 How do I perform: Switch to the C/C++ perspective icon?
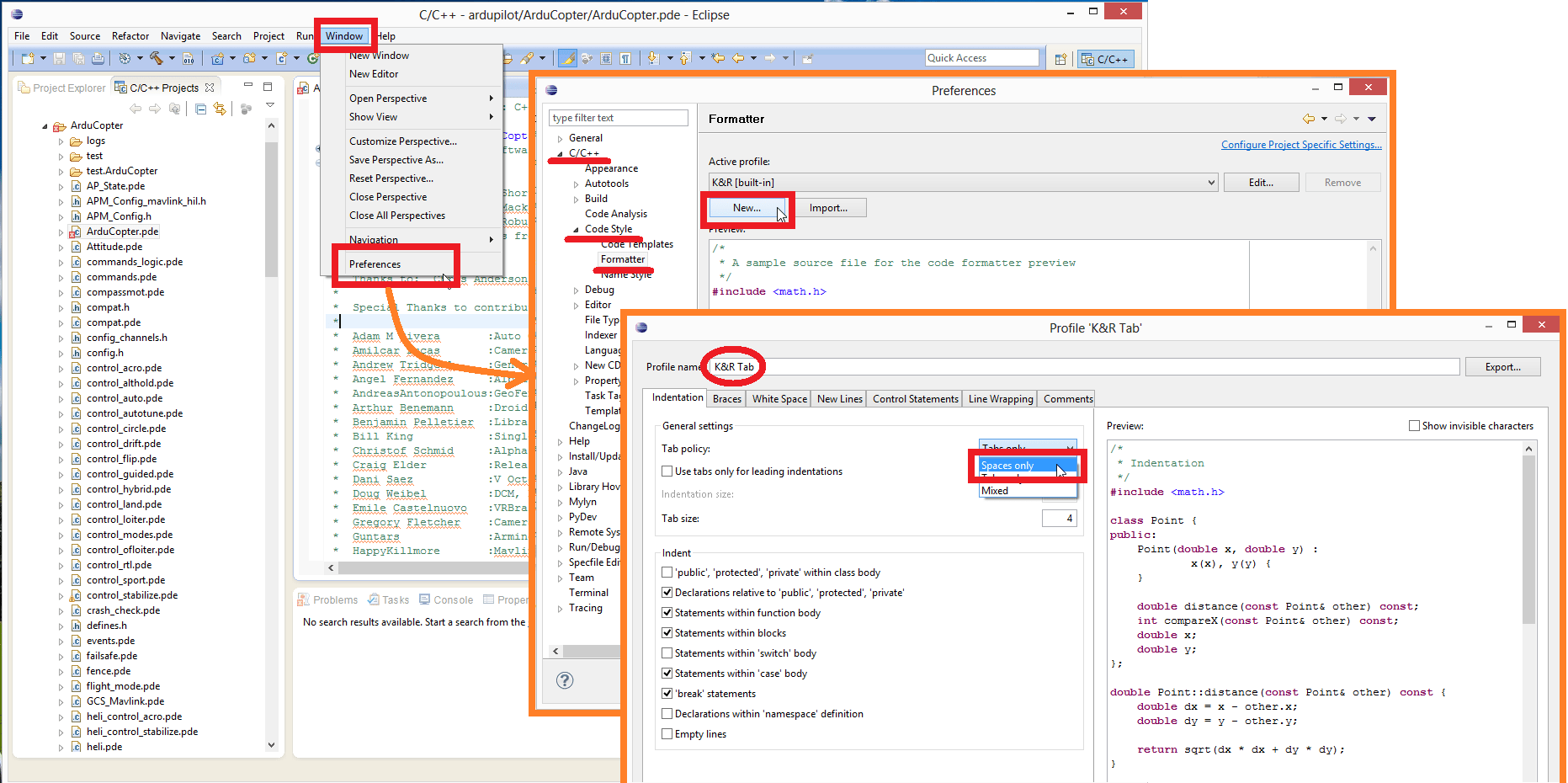point(1105,59)
